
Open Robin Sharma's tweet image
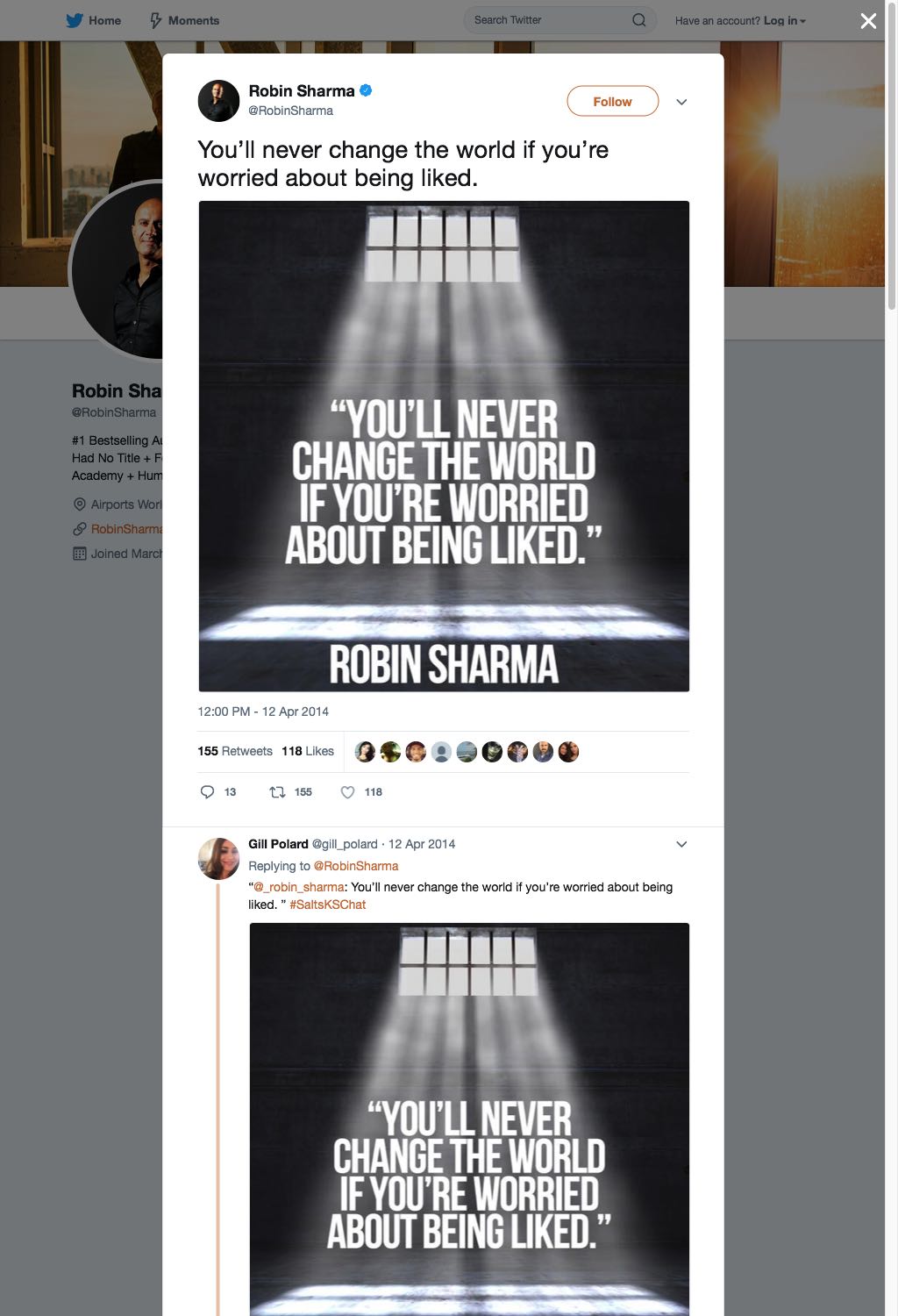(444, 447)
